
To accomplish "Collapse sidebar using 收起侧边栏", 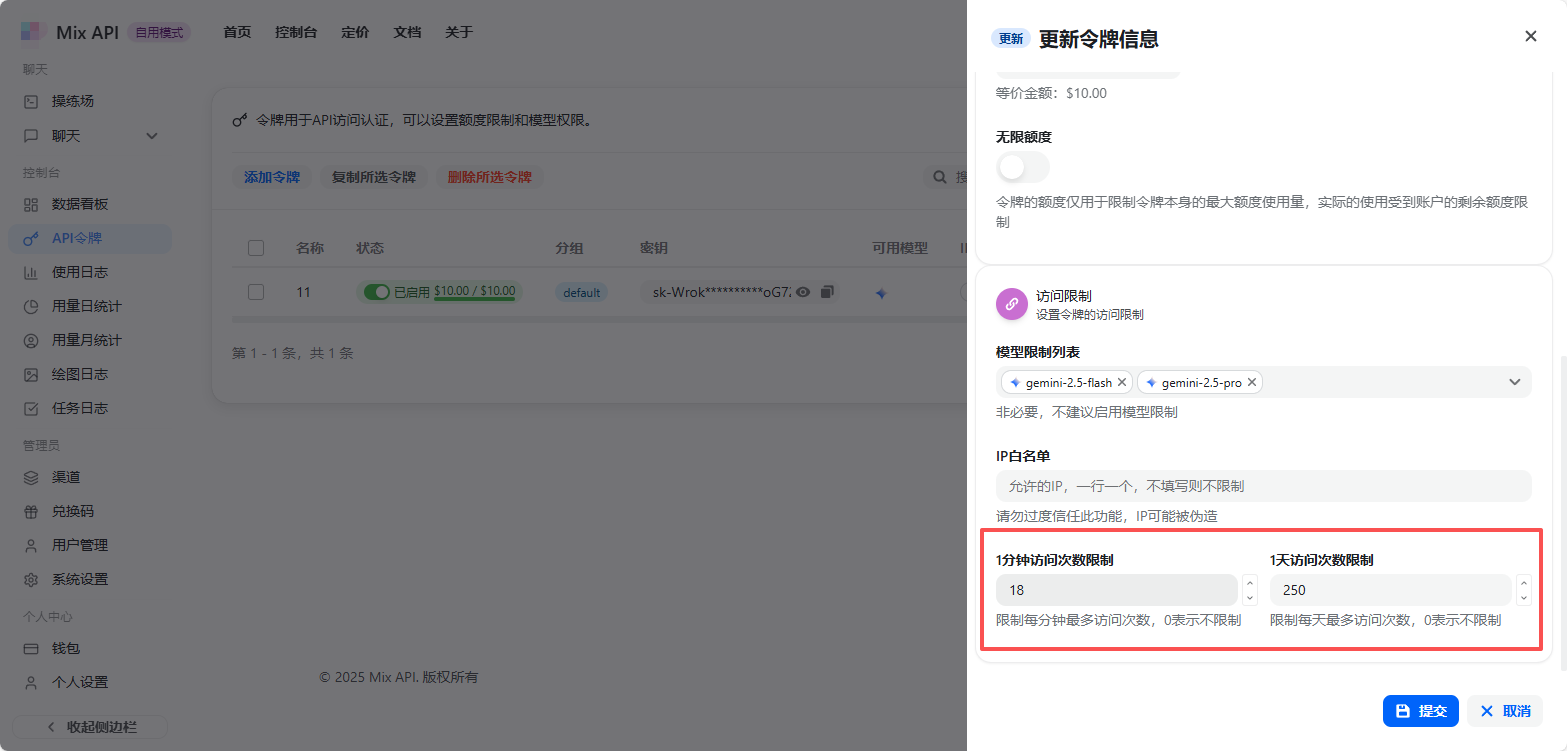I will click(x=90, y=727).
